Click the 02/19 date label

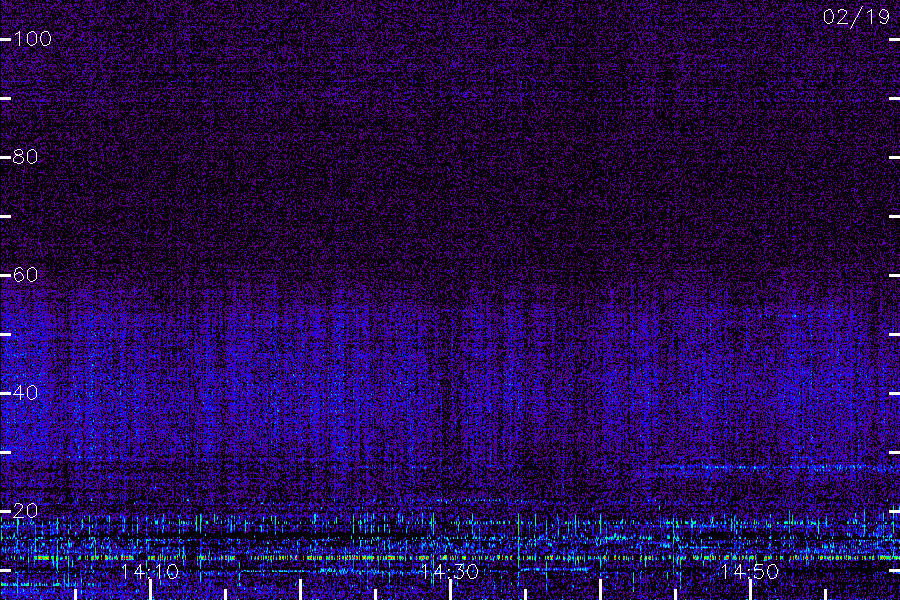tap(856, 17)
